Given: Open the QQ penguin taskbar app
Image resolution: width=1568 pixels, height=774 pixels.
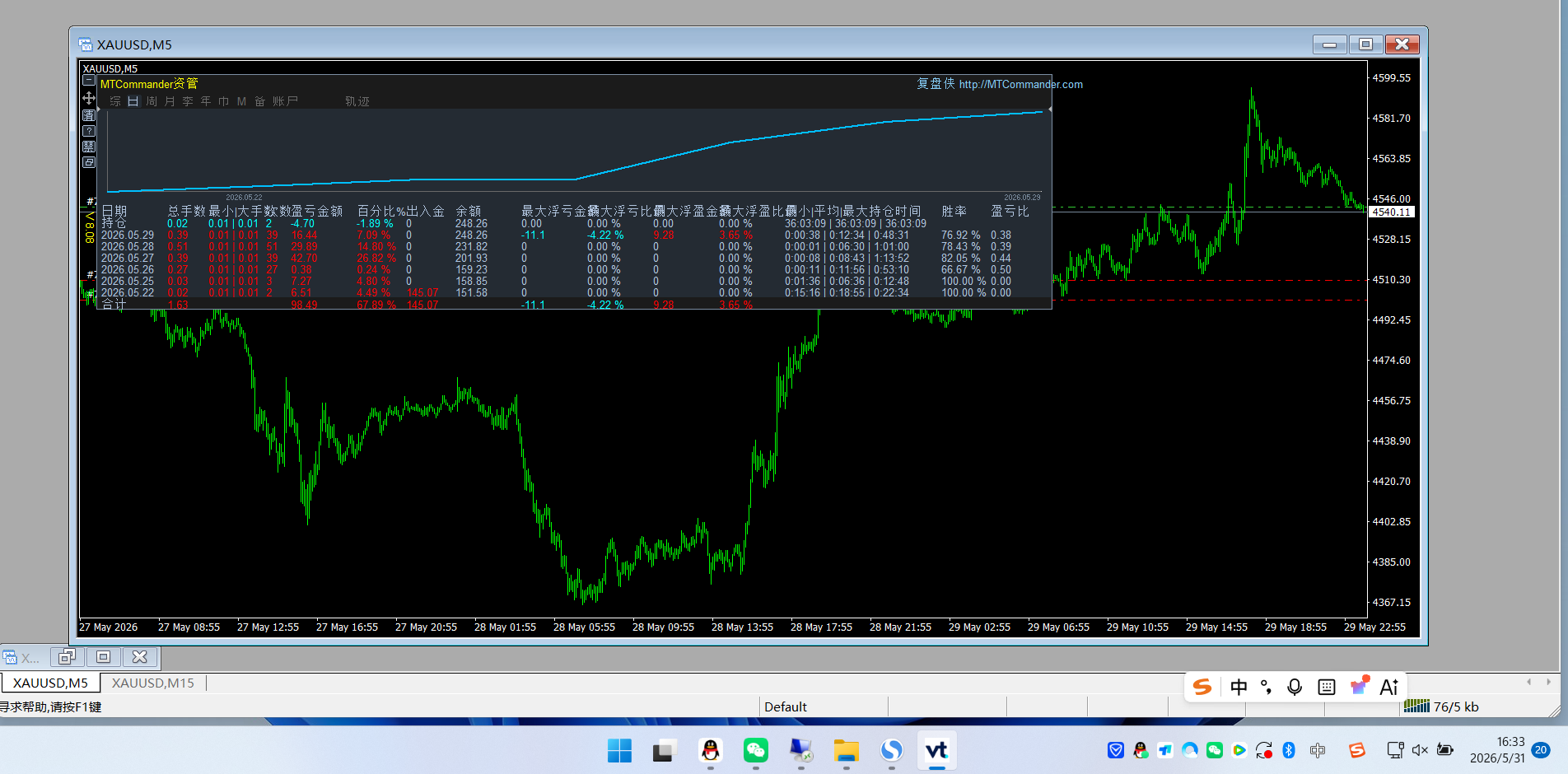Looking at the screenshot, I should [x=710, y=751].
